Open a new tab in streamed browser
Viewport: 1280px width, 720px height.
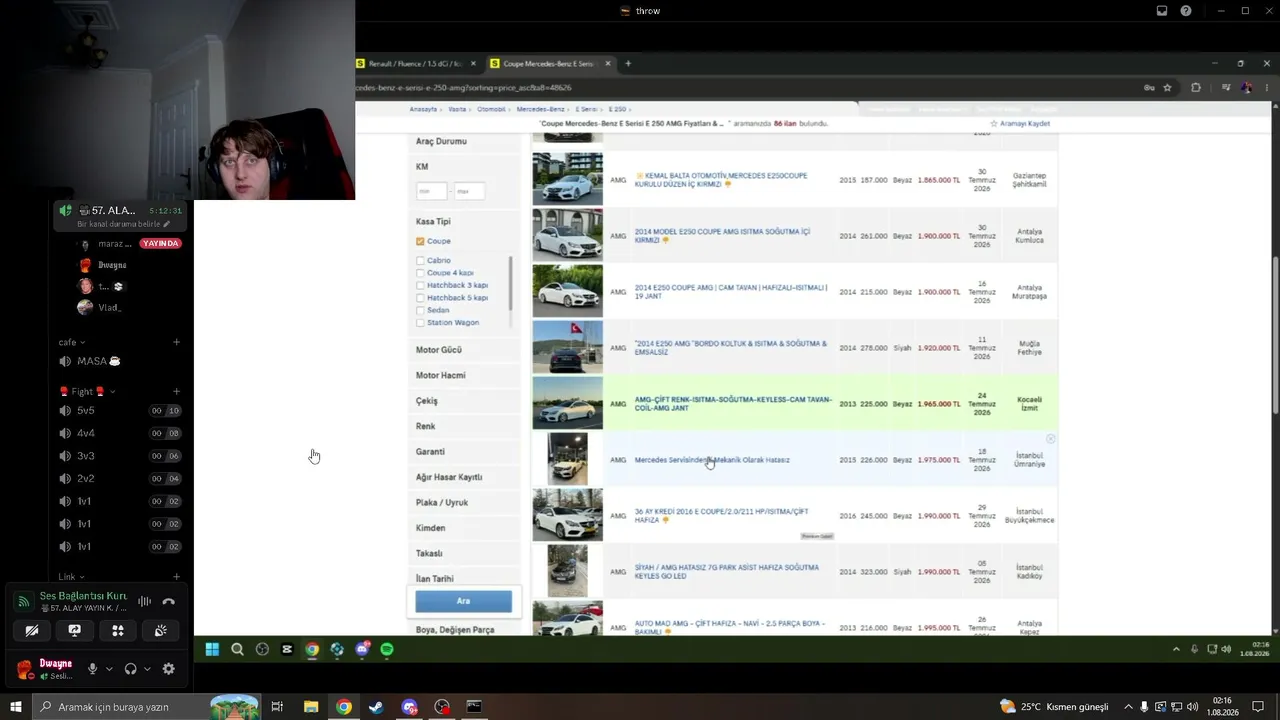pos(628,64)
